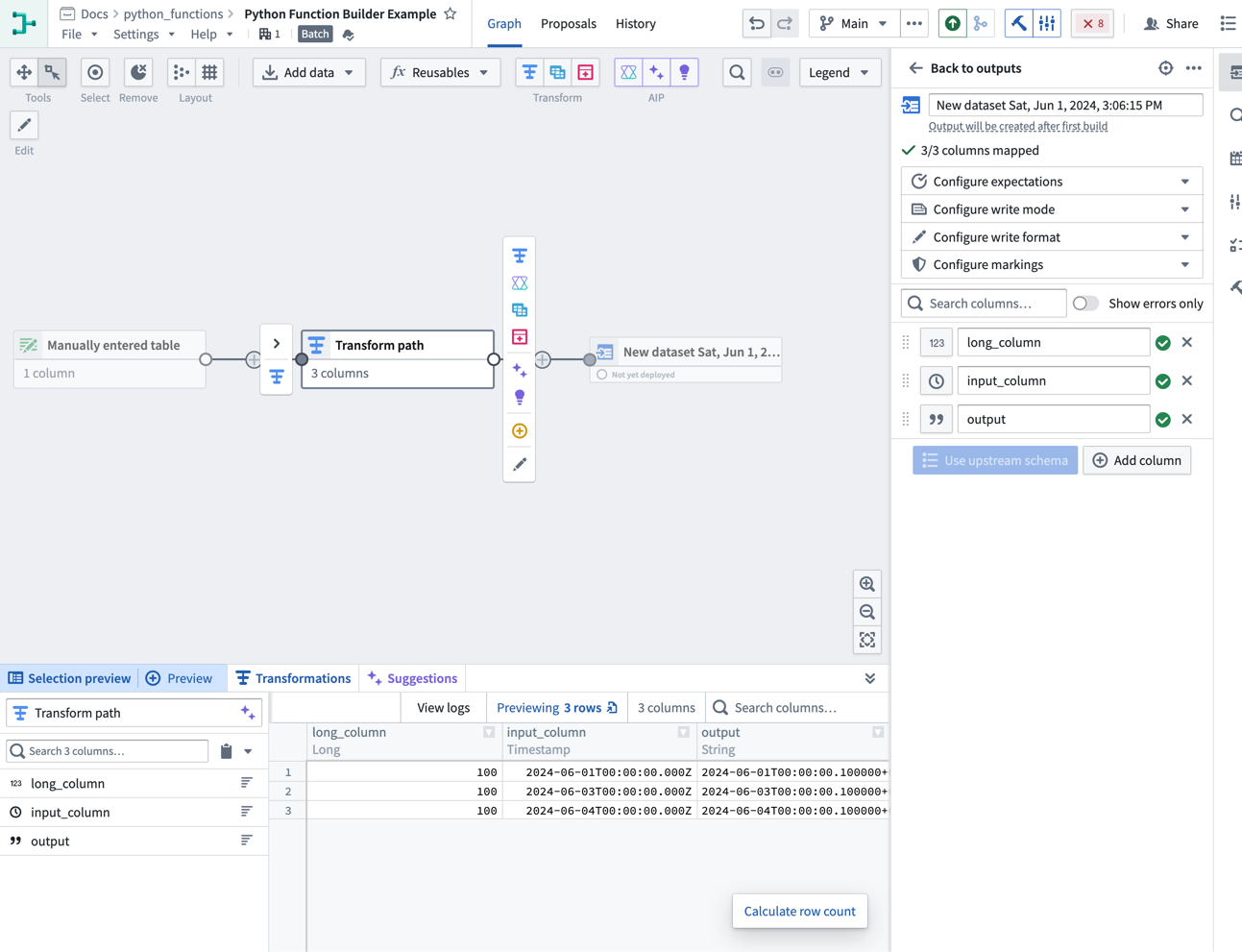Toggle Show errors only switch

click(x=1085, y=304)
